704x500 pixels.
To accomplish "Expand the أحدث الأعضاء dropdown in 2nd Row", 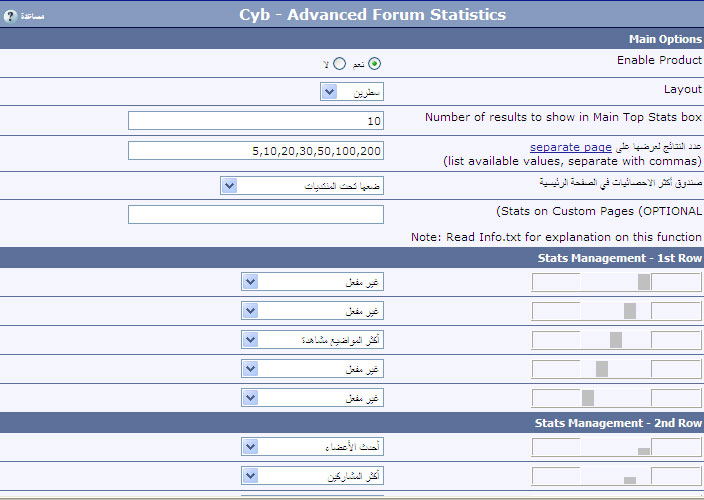I will click(250, 447).
